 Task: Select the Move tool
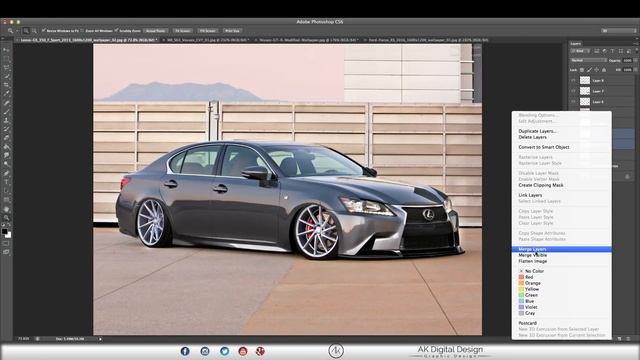tap(7, 50)
